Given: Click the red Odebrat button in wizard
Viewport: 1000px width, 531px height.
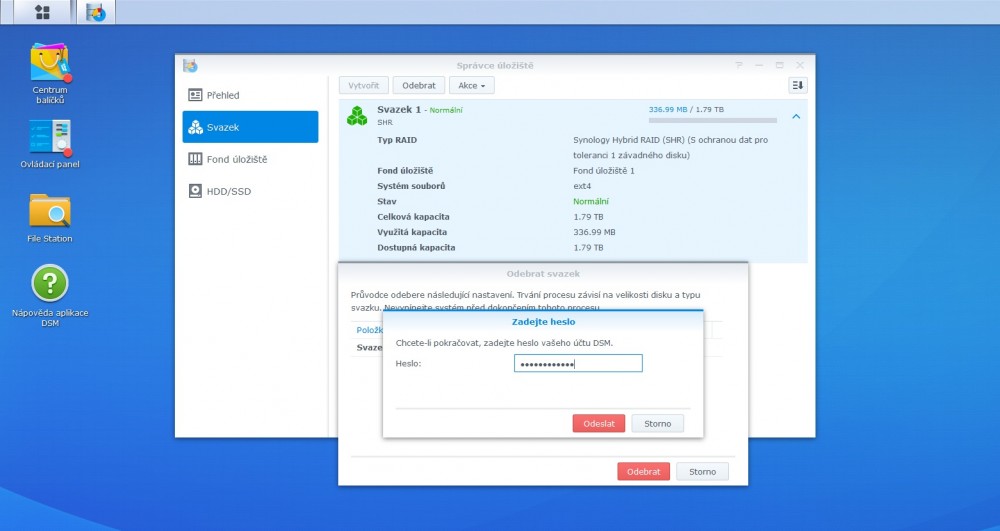Looking at the screenshot, I should [643, 471].
